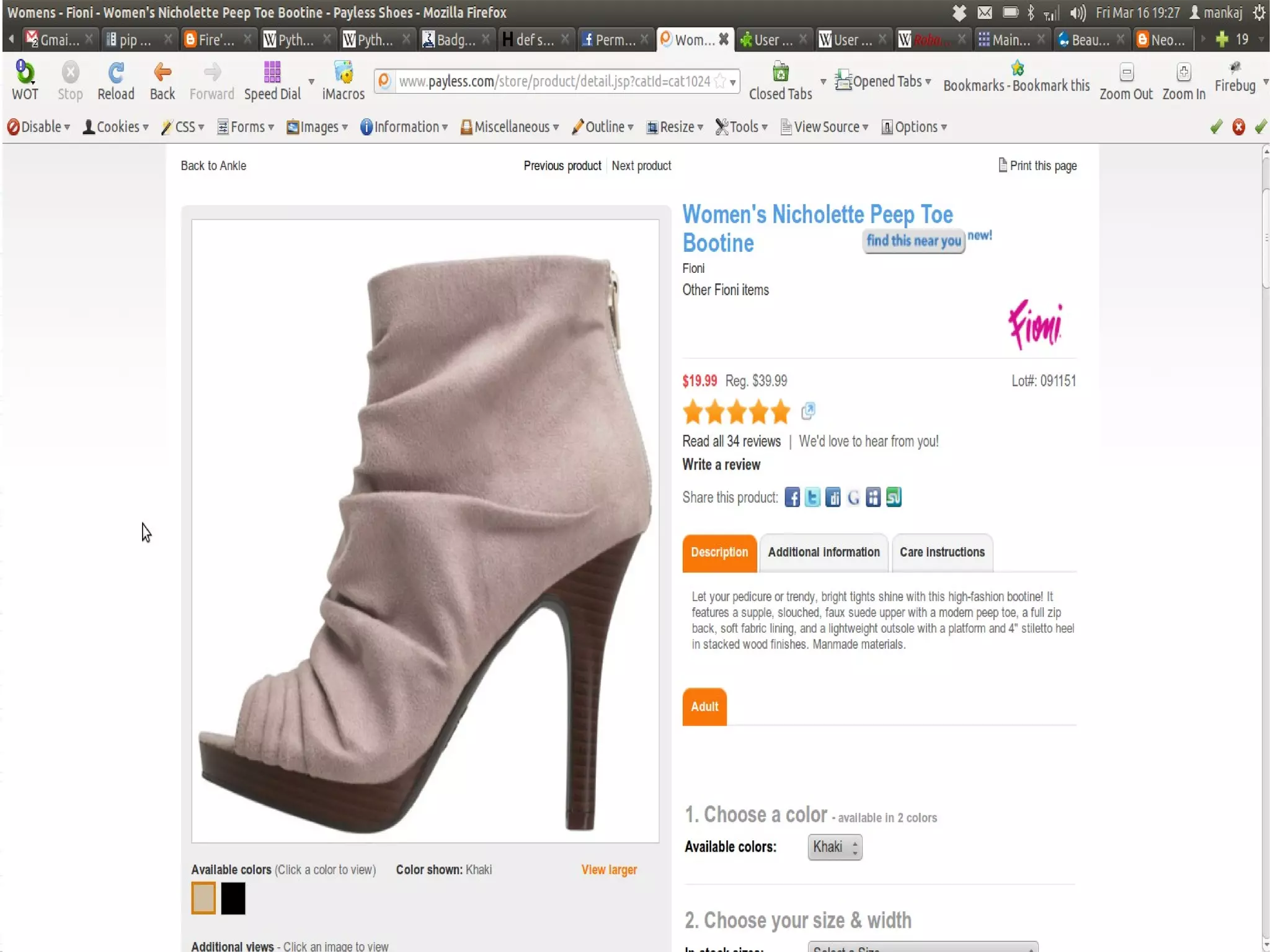
Task: Click the Fioni brand logo
Action: tap(1035, 324)
